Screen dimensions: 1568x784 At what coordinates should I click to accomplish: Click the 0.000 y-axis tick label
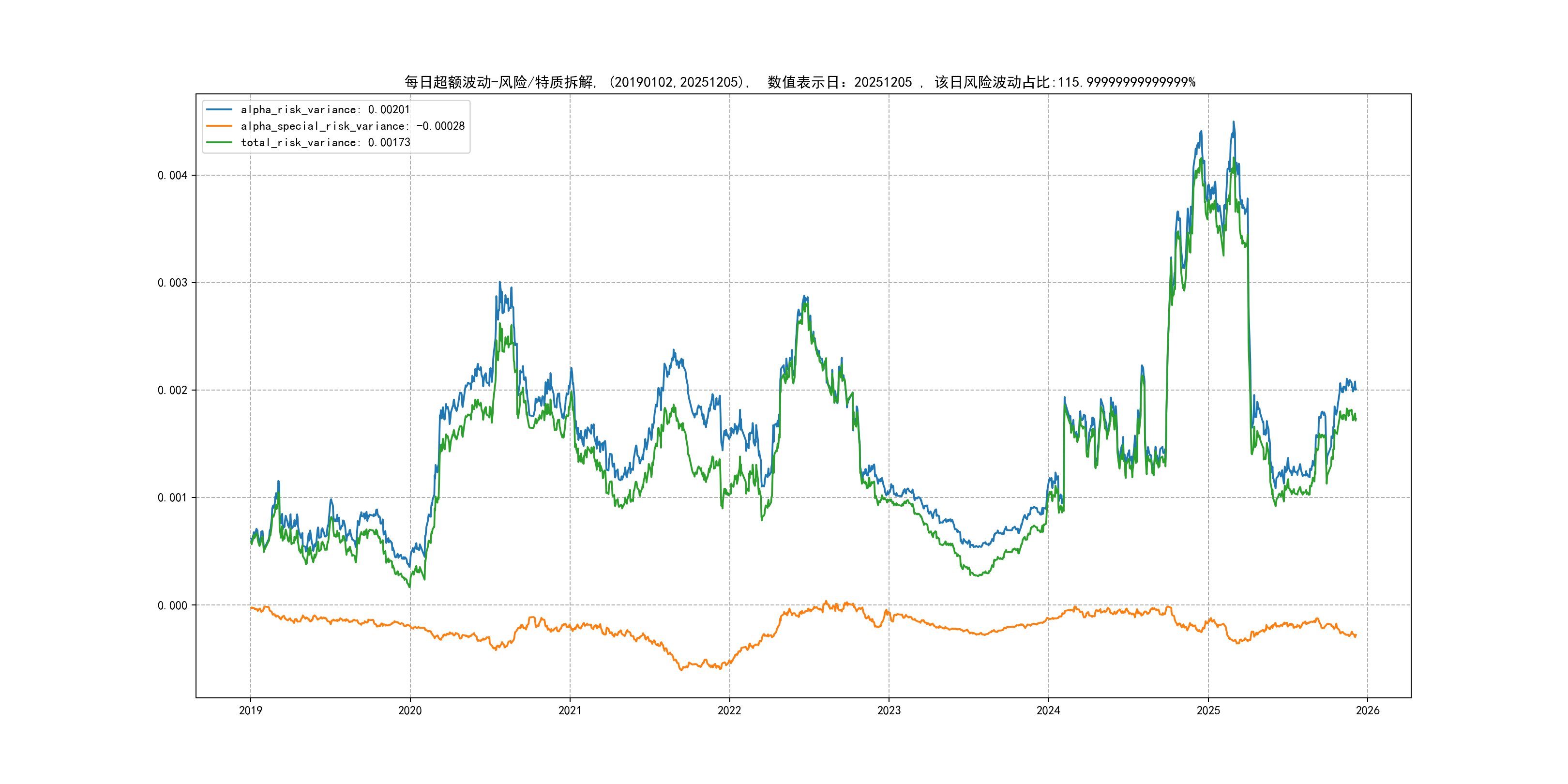coord(172,605)
